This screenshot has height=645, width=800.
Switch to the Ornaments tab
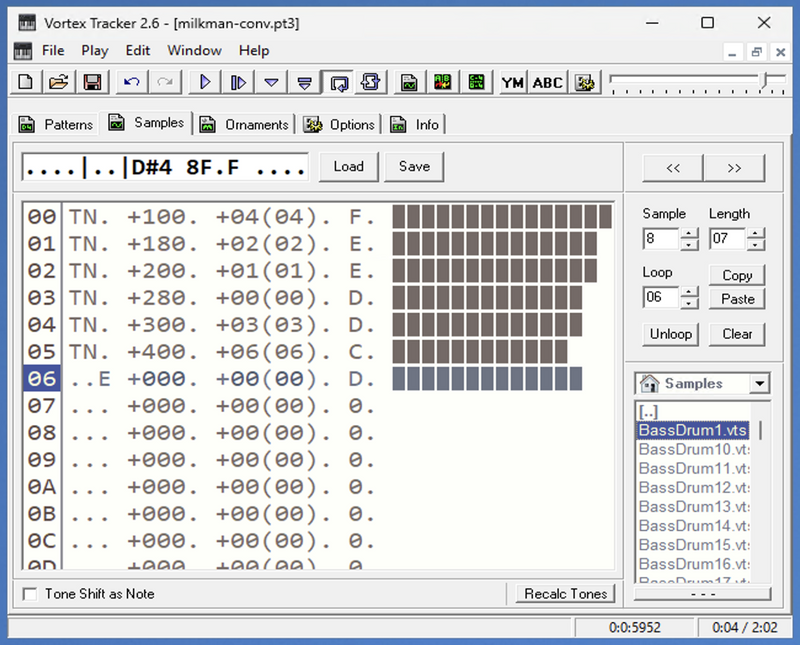pyautogui.click(x=245, y=125)
